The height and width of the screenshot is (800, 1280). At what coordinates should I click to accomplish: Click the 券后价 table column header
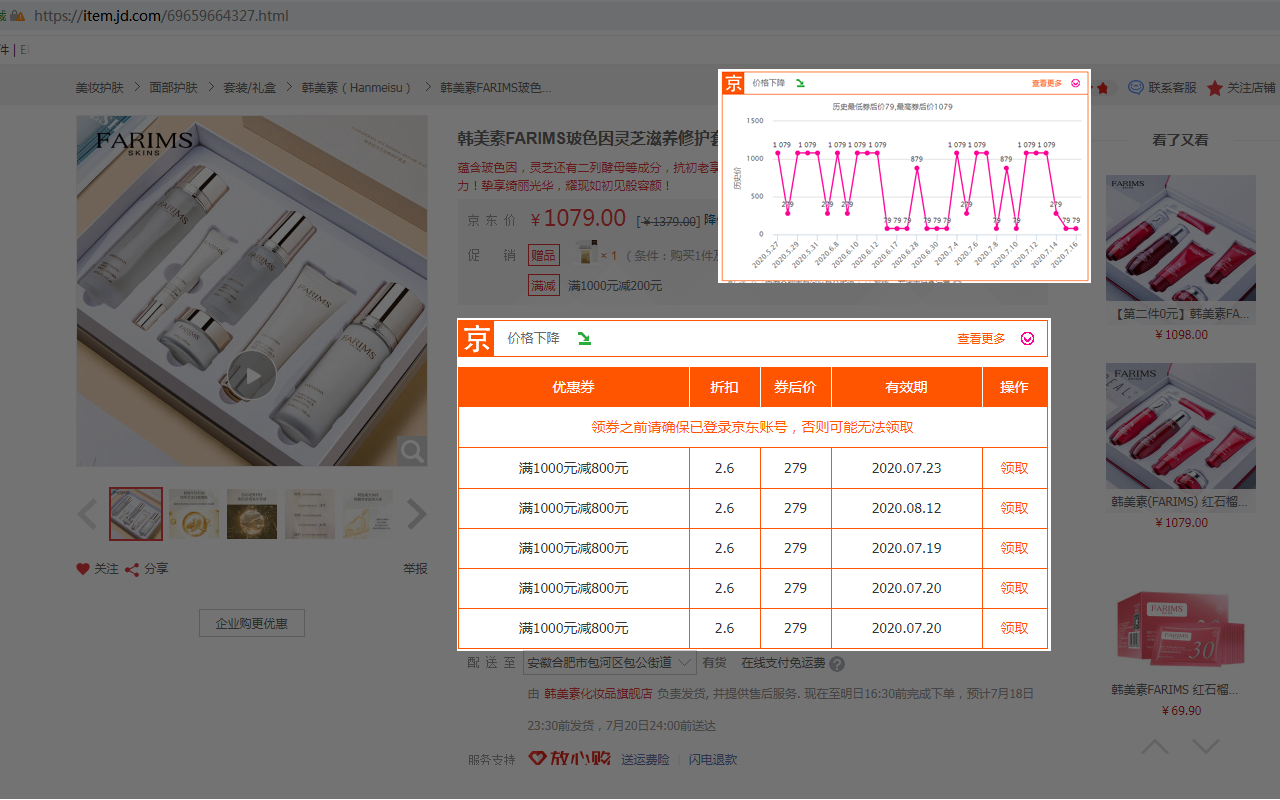(x=795, y=387)
